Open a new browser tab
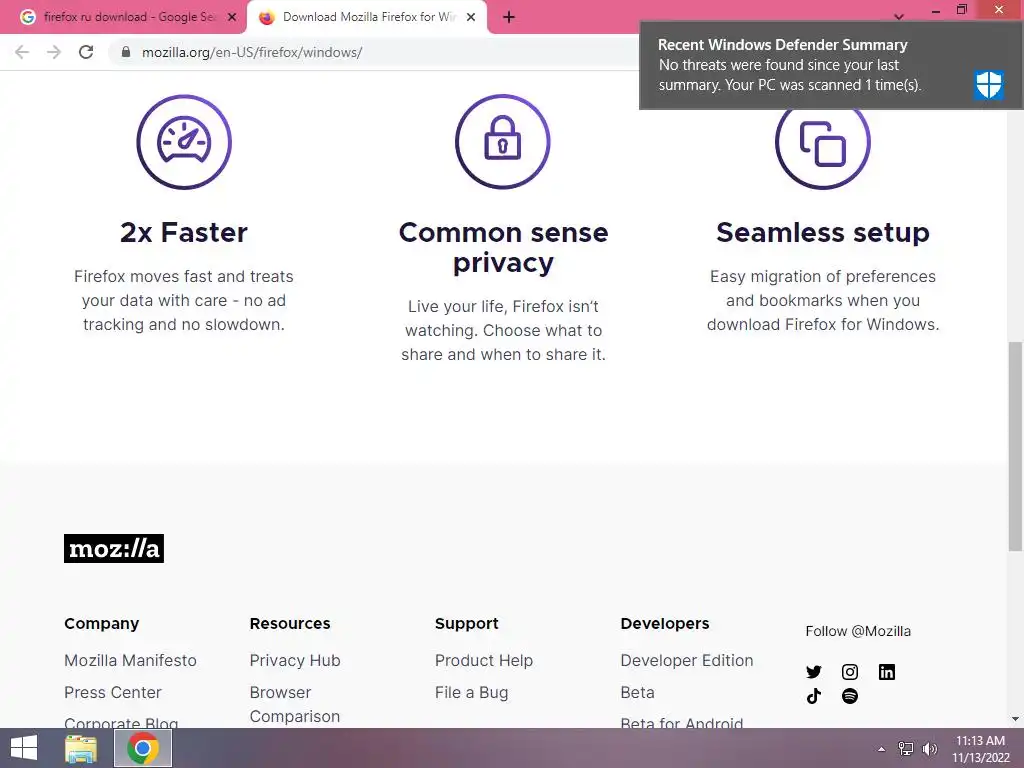1024x768 pixels. [509, 18]
